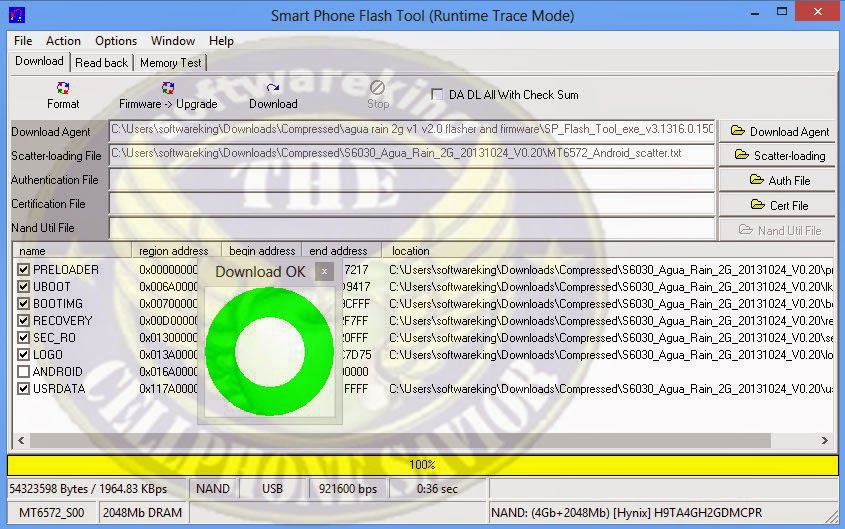The width and height of the screenshot is (845, 529).
Task: Click the name column header
Action: click(72, 251)
